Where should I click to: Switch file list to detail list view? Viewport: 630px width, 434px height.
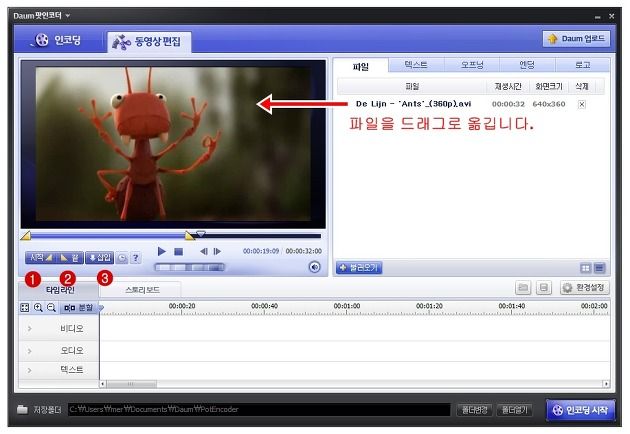pos(599,268)
